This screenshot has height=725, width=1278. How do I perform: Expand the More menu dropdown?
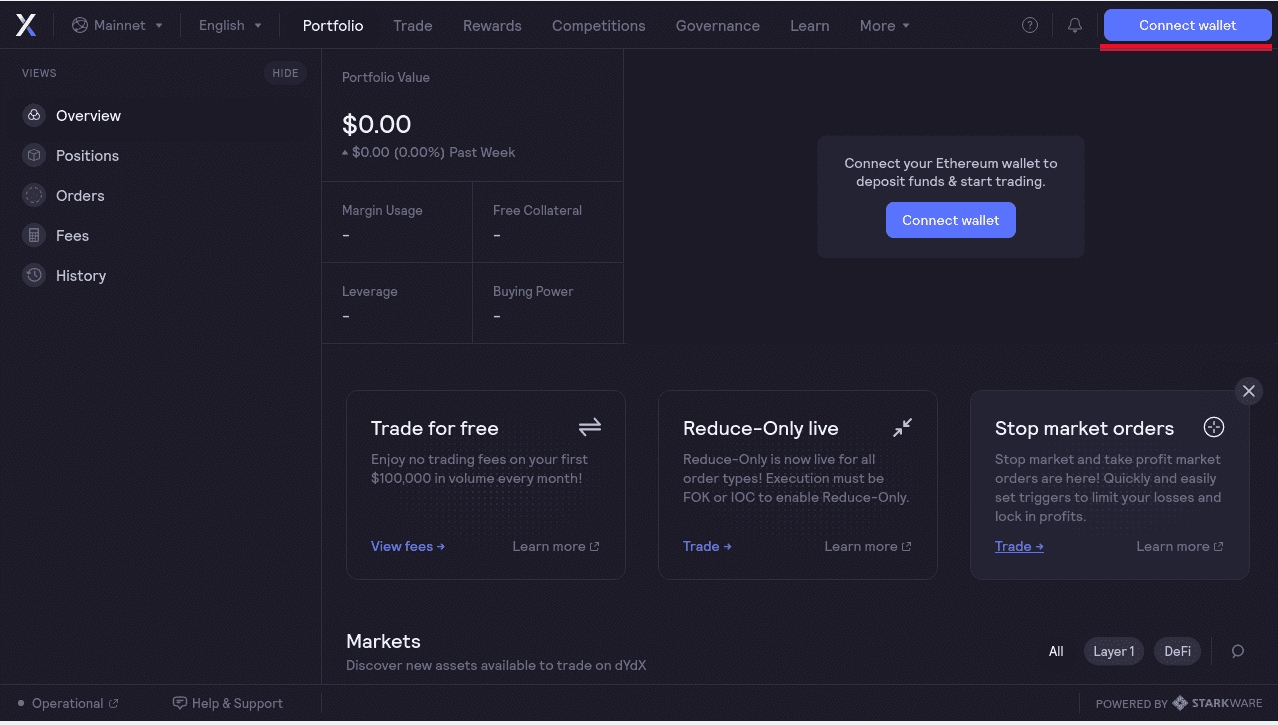tap(885, 25)
